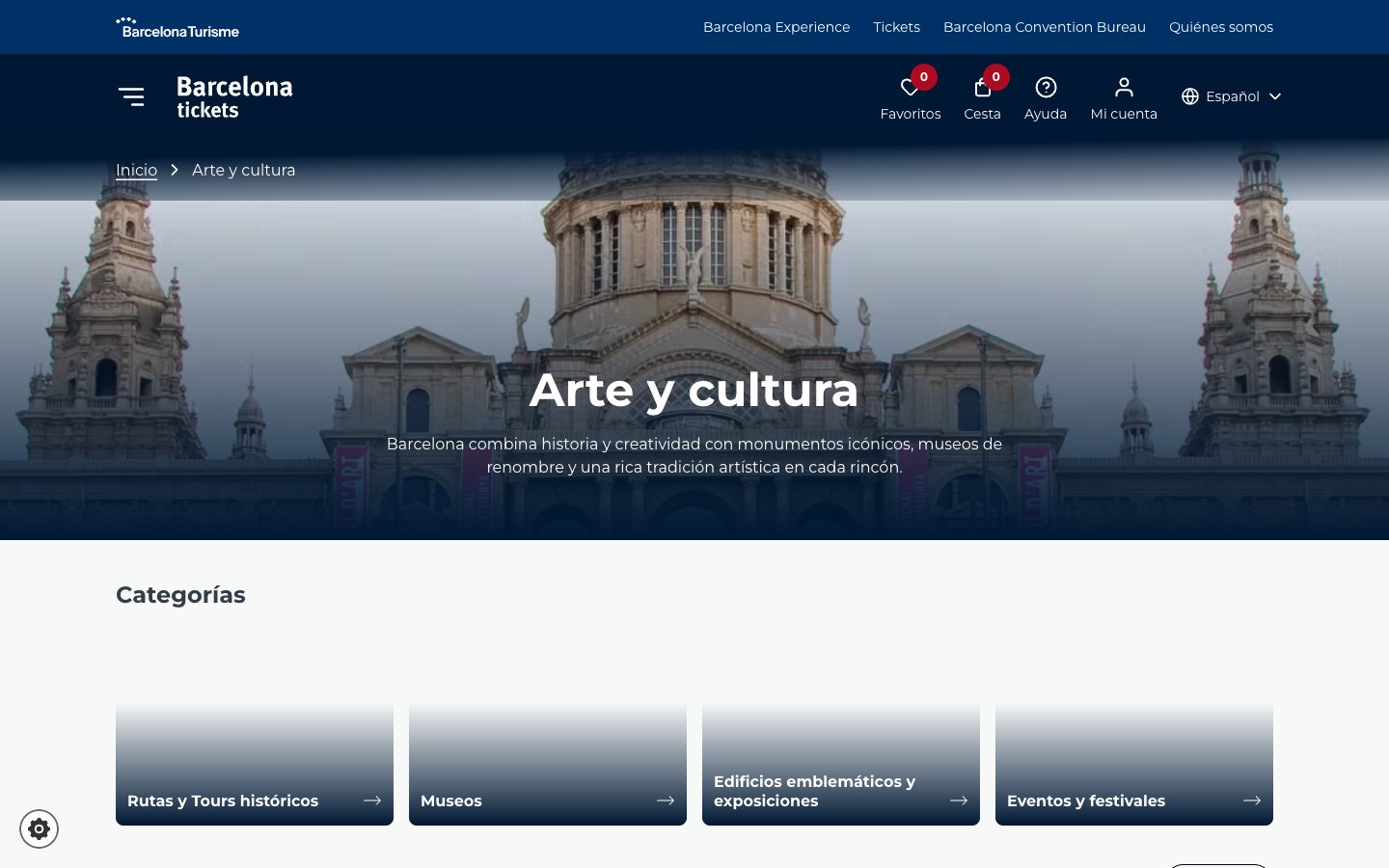Image resolution: width=1389 pixels, height=868 pixels.
Task: Click the Barcelona tickets logo
Action: point(234,96)
